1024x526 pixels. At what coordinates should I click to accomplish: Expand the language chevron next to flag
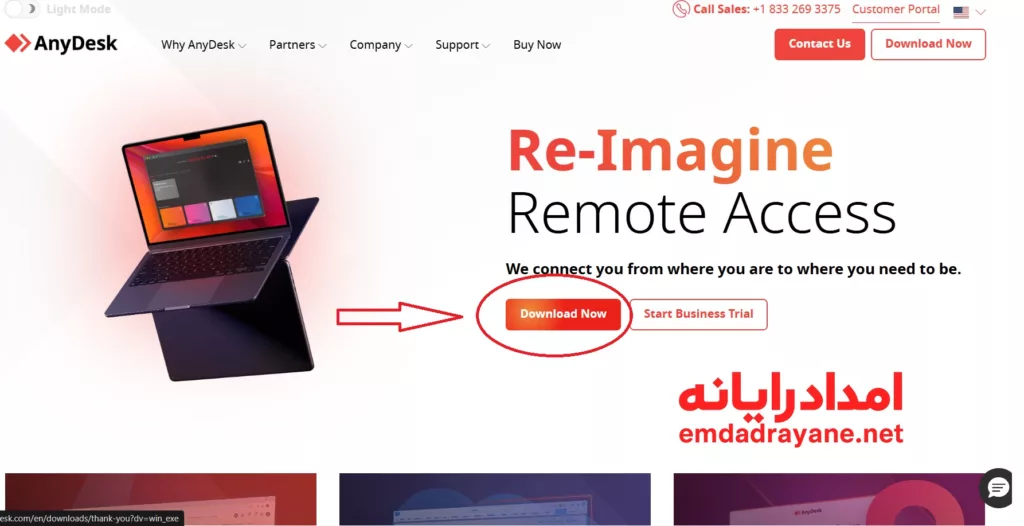[980, 12]
